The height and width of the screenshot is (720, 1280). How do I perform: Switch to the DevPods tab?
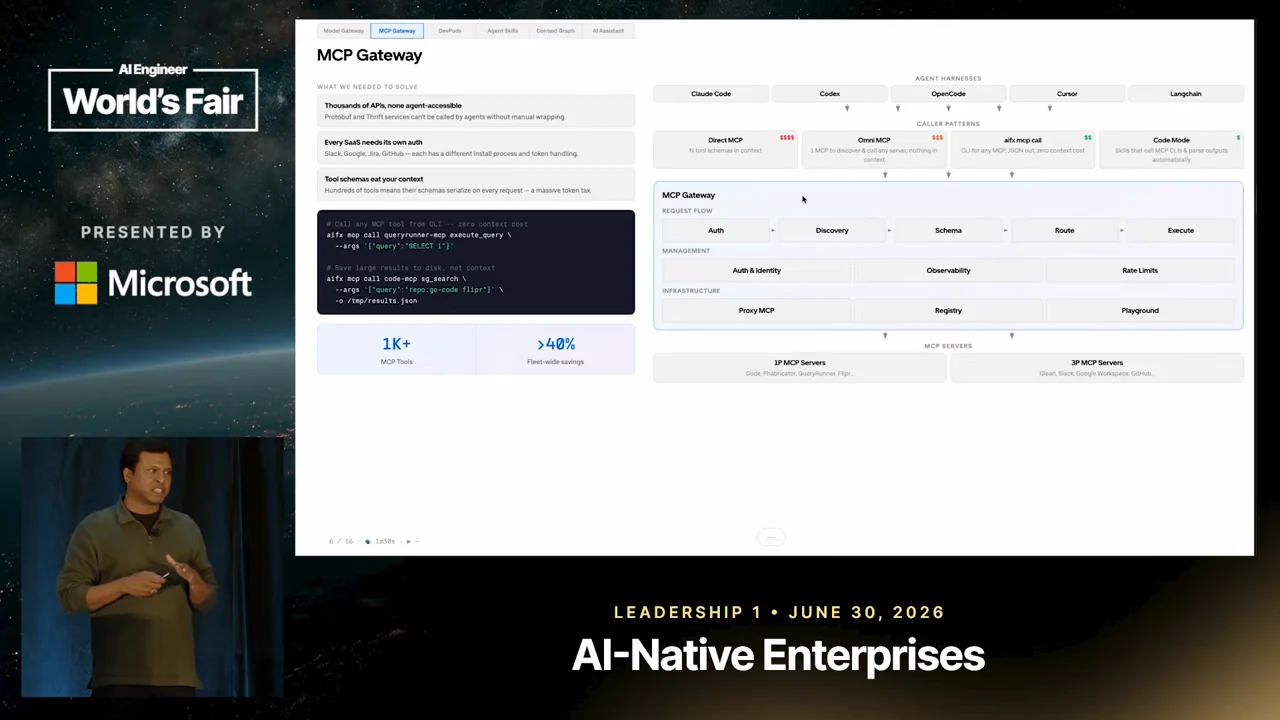450,31
